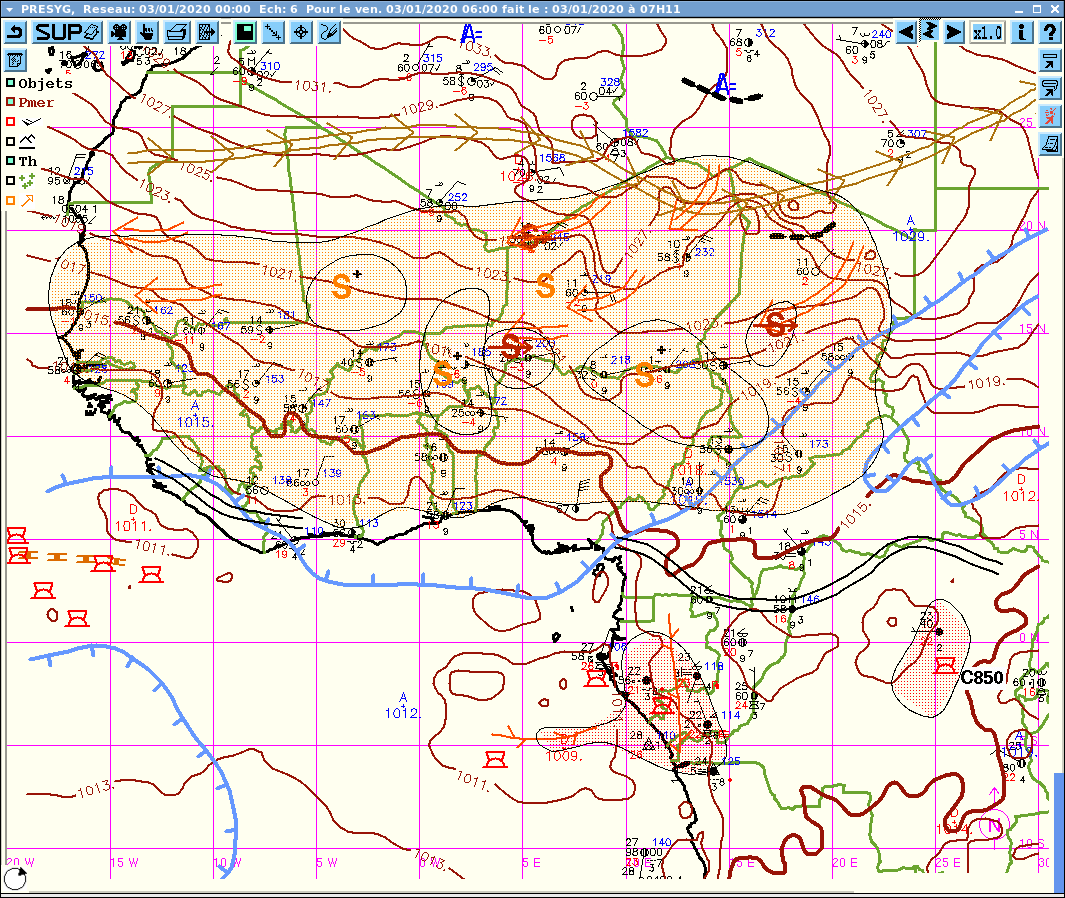Viewport: 1065px width, 898px height.
Task: Select the hand pan tool
Action: coord(147,32)
